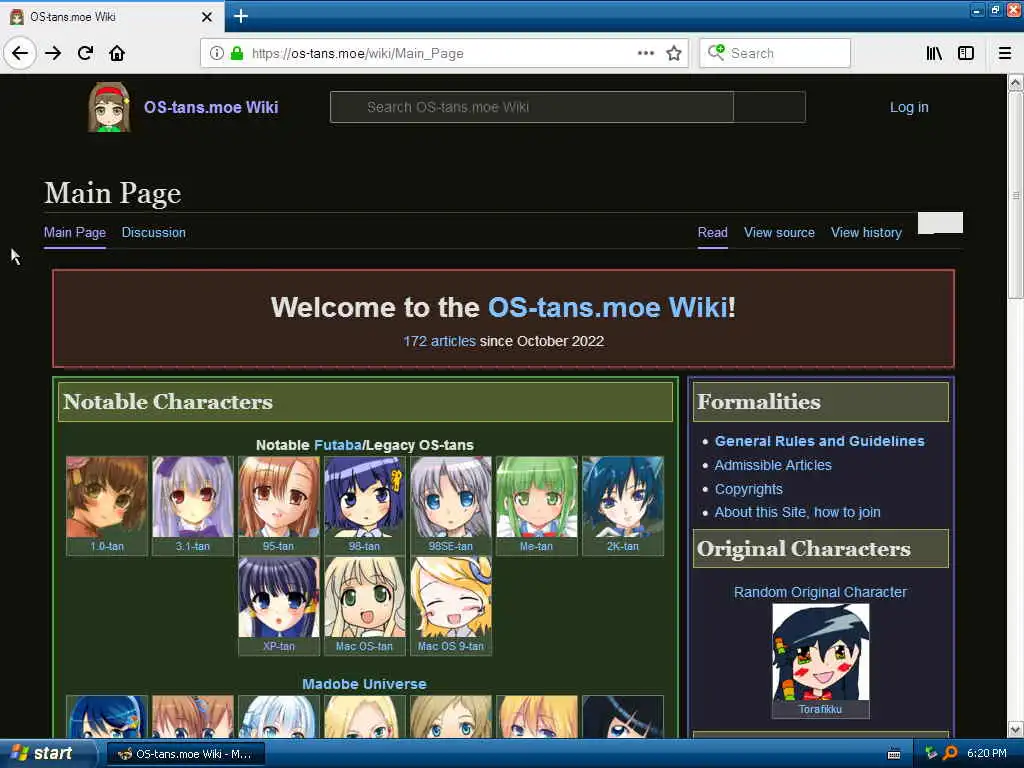Screen dimensions: 1024x768
Task: Open the View history tab
Action: pyautogui.click(x=866, y=232)
